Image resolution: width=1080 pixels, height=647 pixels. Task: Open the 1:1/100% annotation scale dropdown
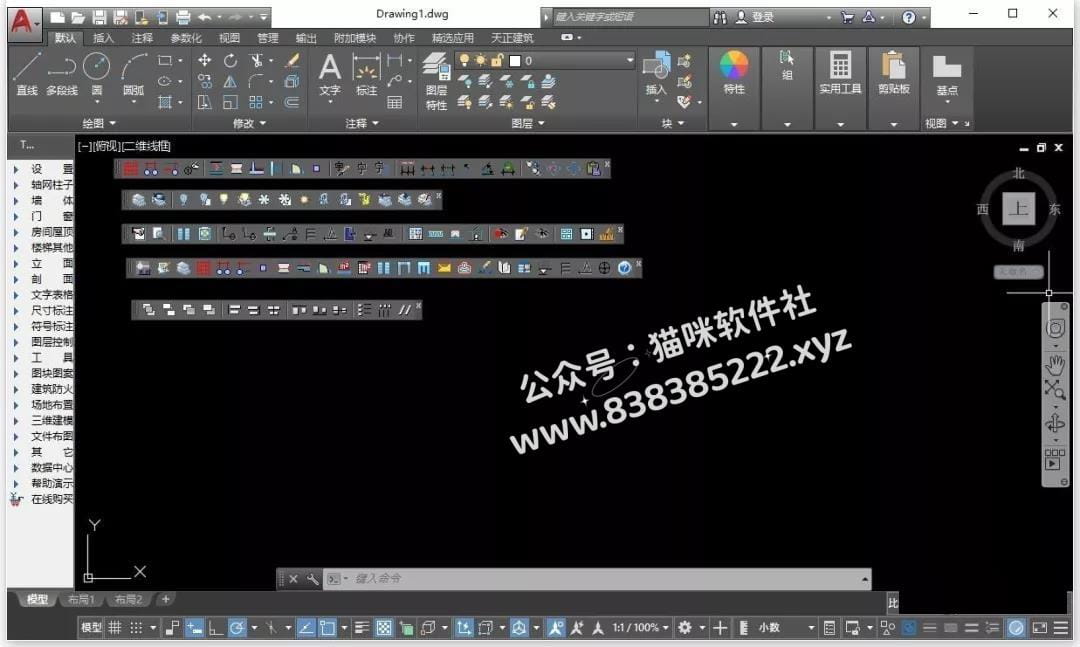click(x=641, y=628)
